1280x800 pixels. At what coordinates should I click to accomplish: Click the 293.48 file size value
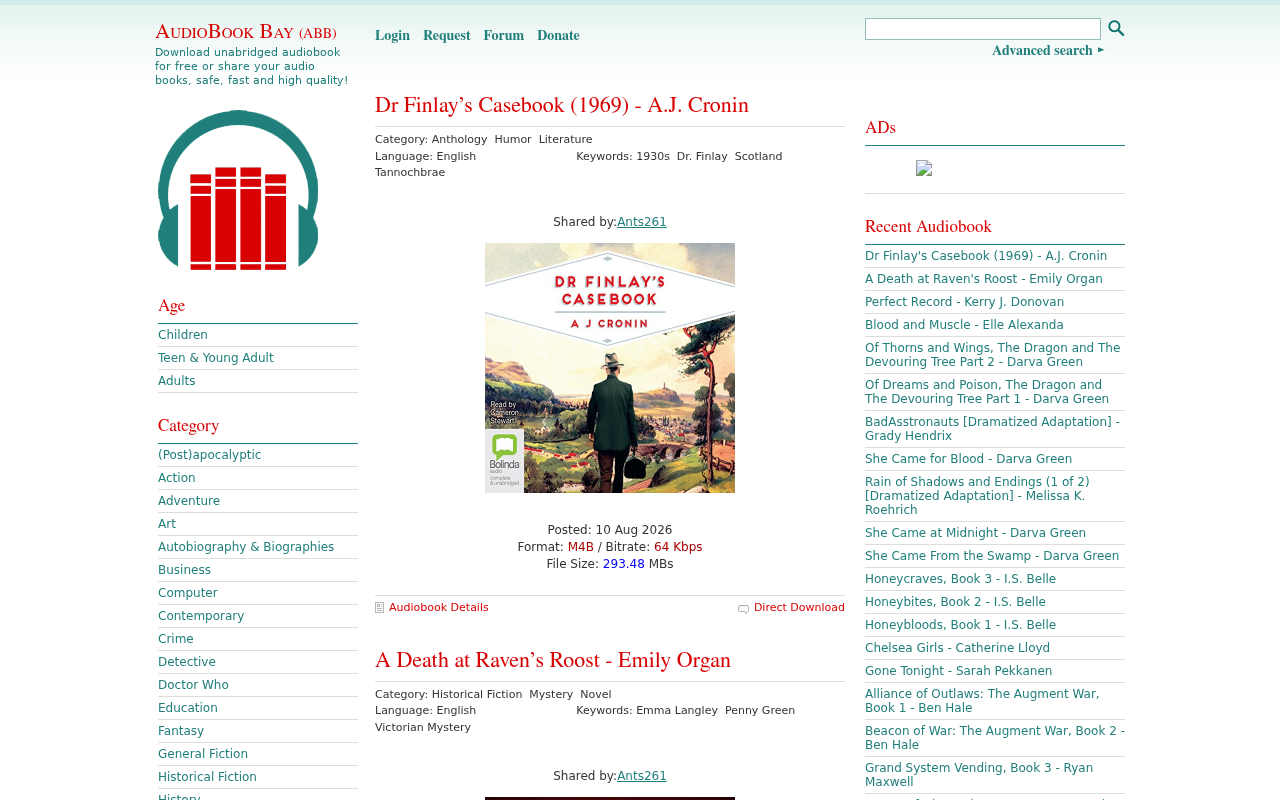coord(624,564)
